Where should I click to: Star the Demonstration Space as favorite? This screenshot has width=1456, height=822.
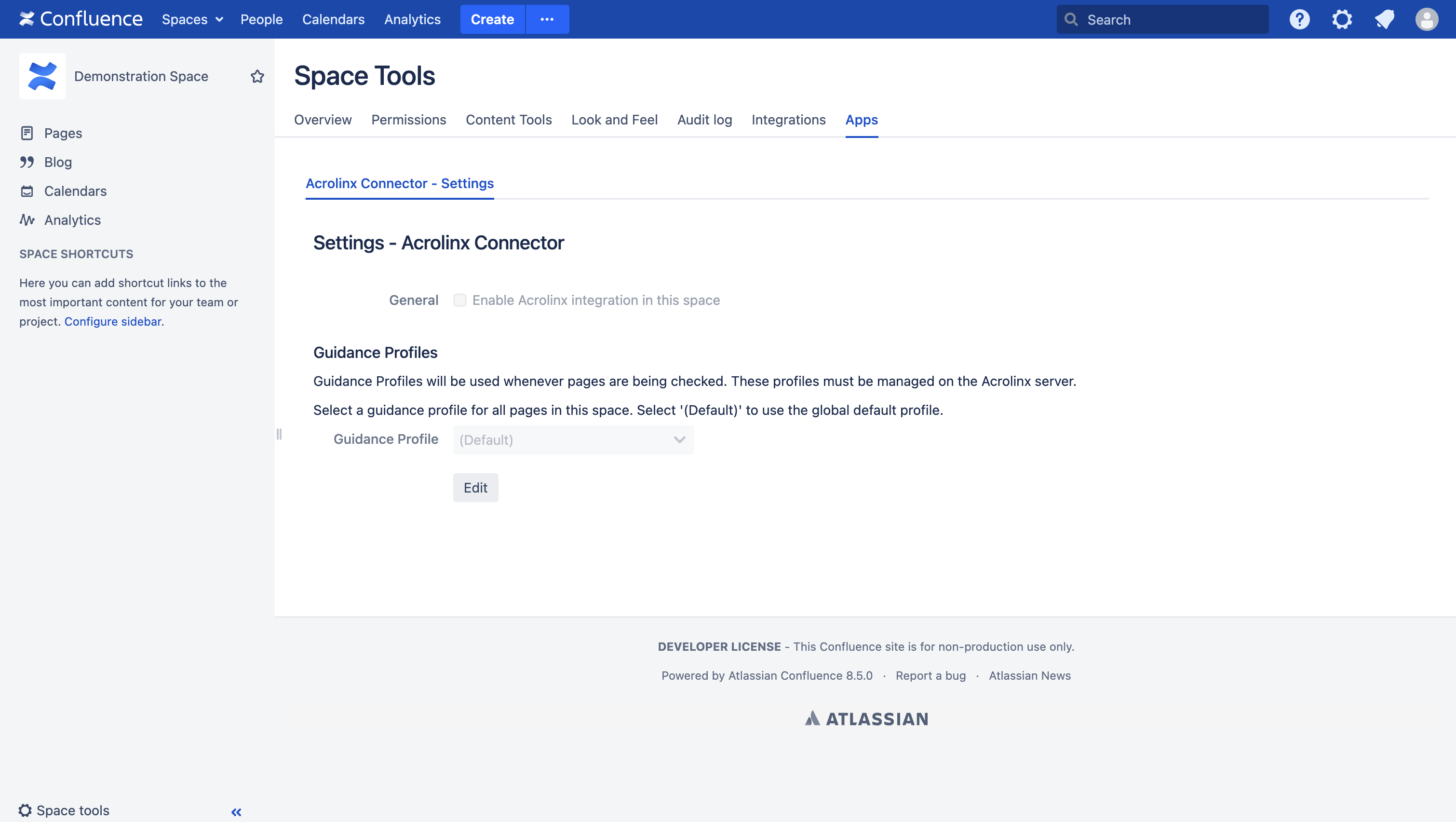(257, 76)
